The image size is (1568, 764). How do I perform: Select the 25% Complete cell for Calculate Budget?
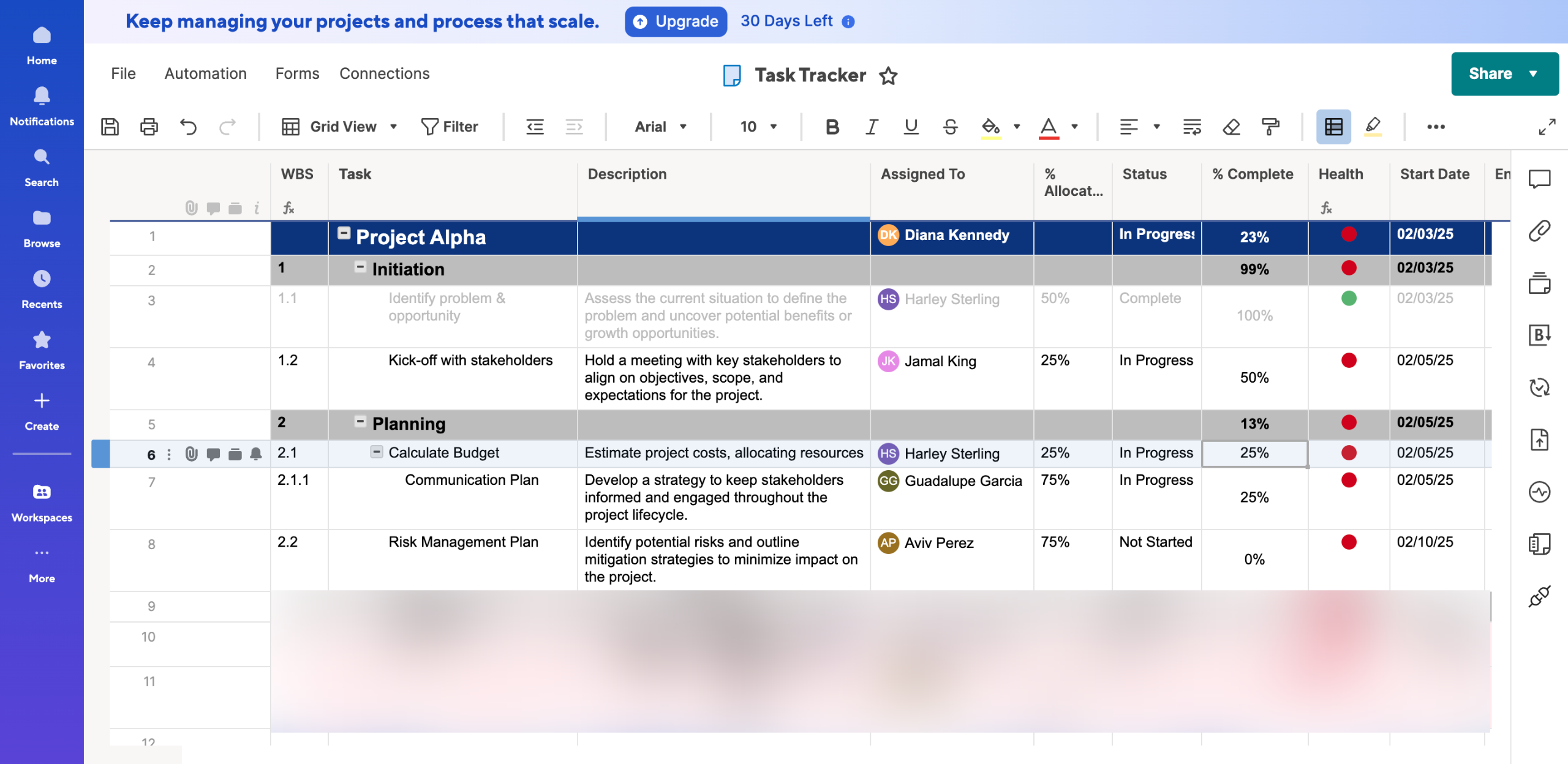tap(1254, 453)
